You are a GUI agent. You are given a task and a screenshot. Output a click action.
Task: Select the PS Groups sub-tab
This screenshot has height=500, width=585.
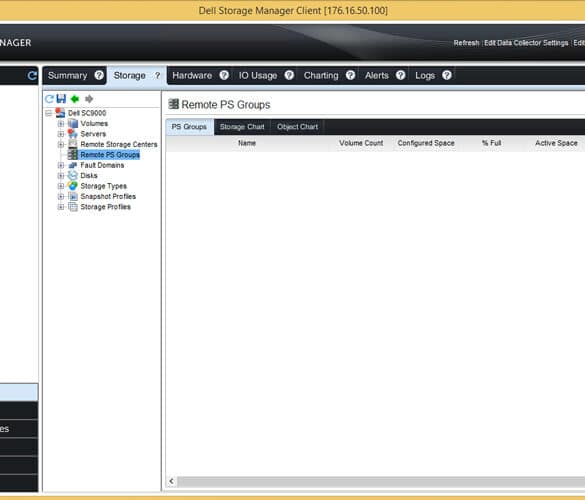189,127
